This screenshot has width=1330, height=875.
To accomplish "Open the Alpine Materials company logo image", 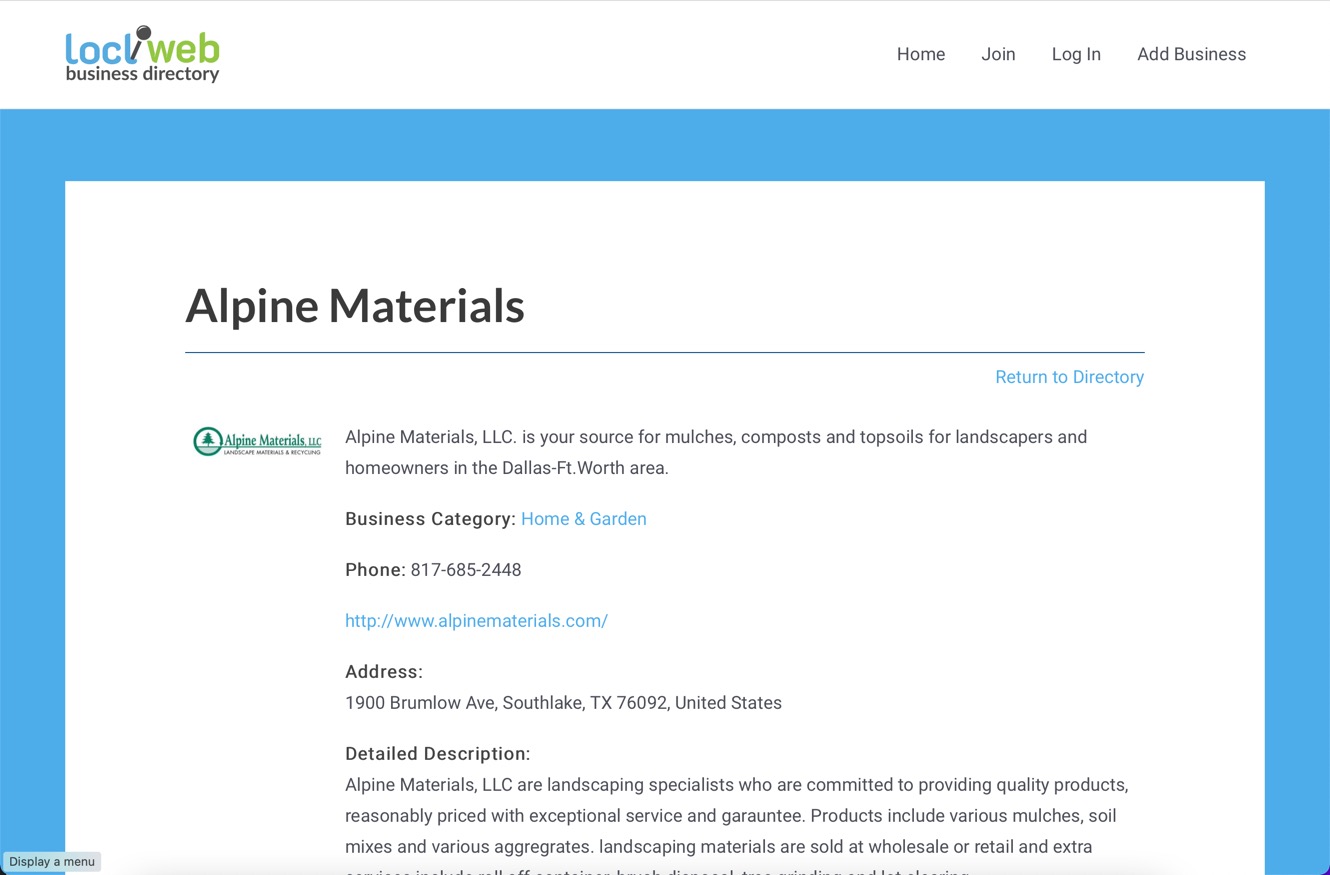I will tap(257, 441).
